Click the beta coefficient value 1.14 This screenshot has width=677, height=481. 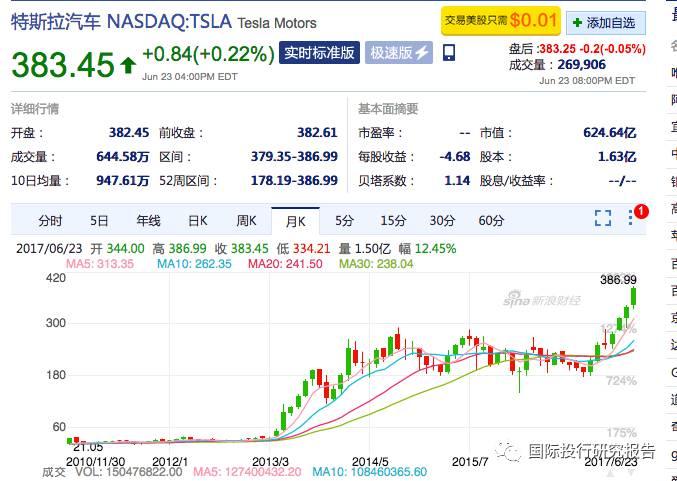click(457, 180)
